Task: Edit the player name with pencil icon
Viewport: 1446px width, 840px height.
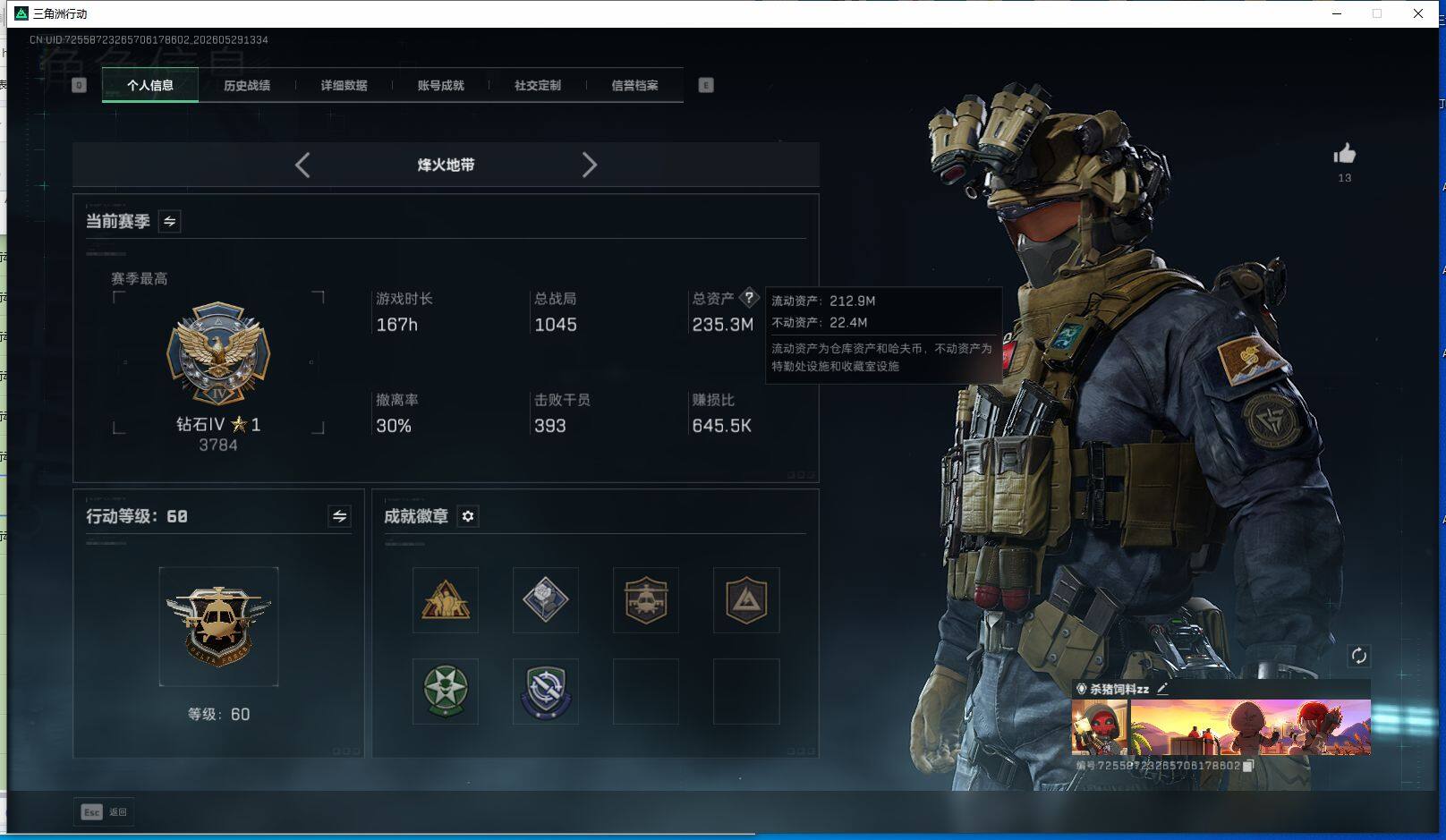Action: (x=1162, y=689)
